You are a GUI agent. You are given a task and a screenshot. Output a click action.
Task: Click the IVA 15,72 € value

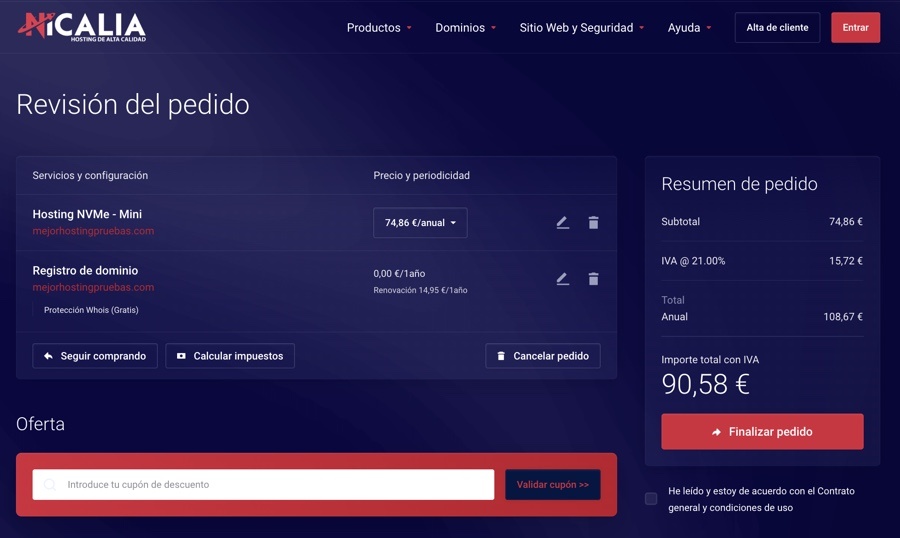pyautogui.click(x=845, y=261)
